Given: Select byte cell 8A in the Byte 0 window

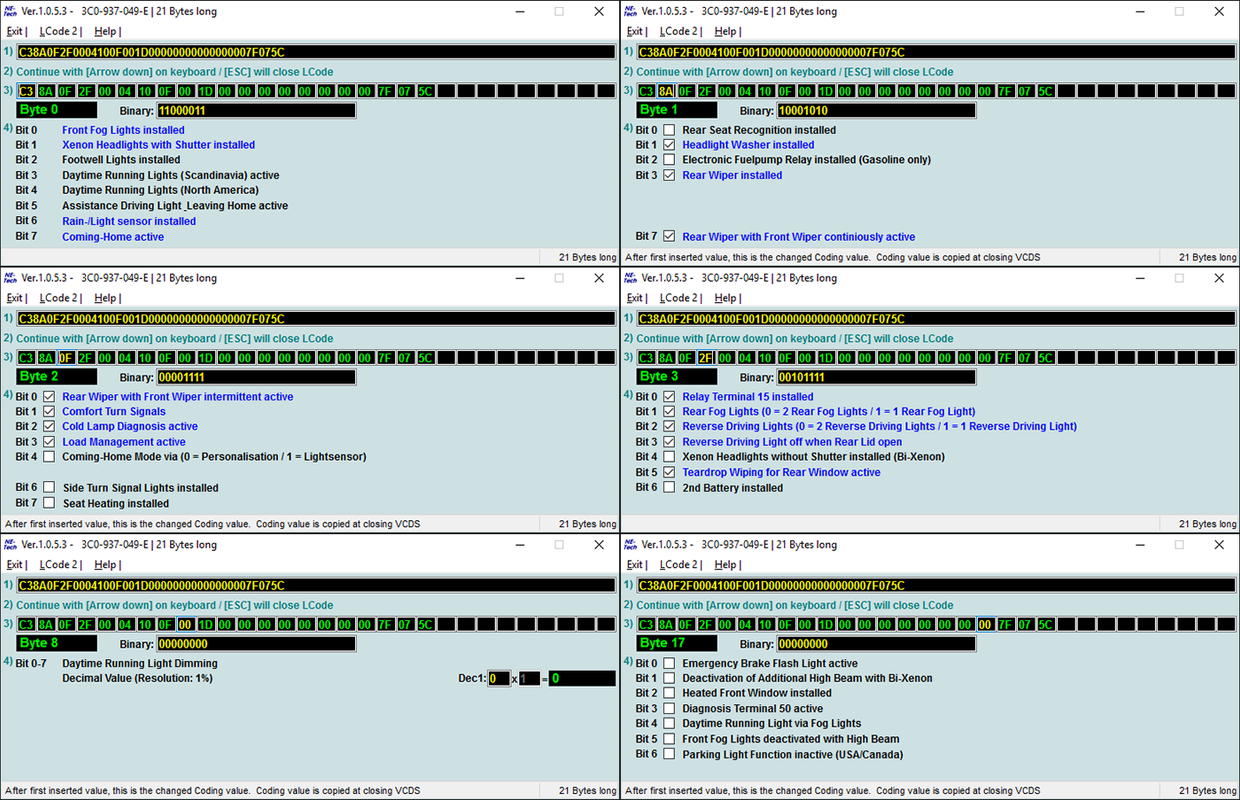Looking at the screenshot, I should [47, 91].
